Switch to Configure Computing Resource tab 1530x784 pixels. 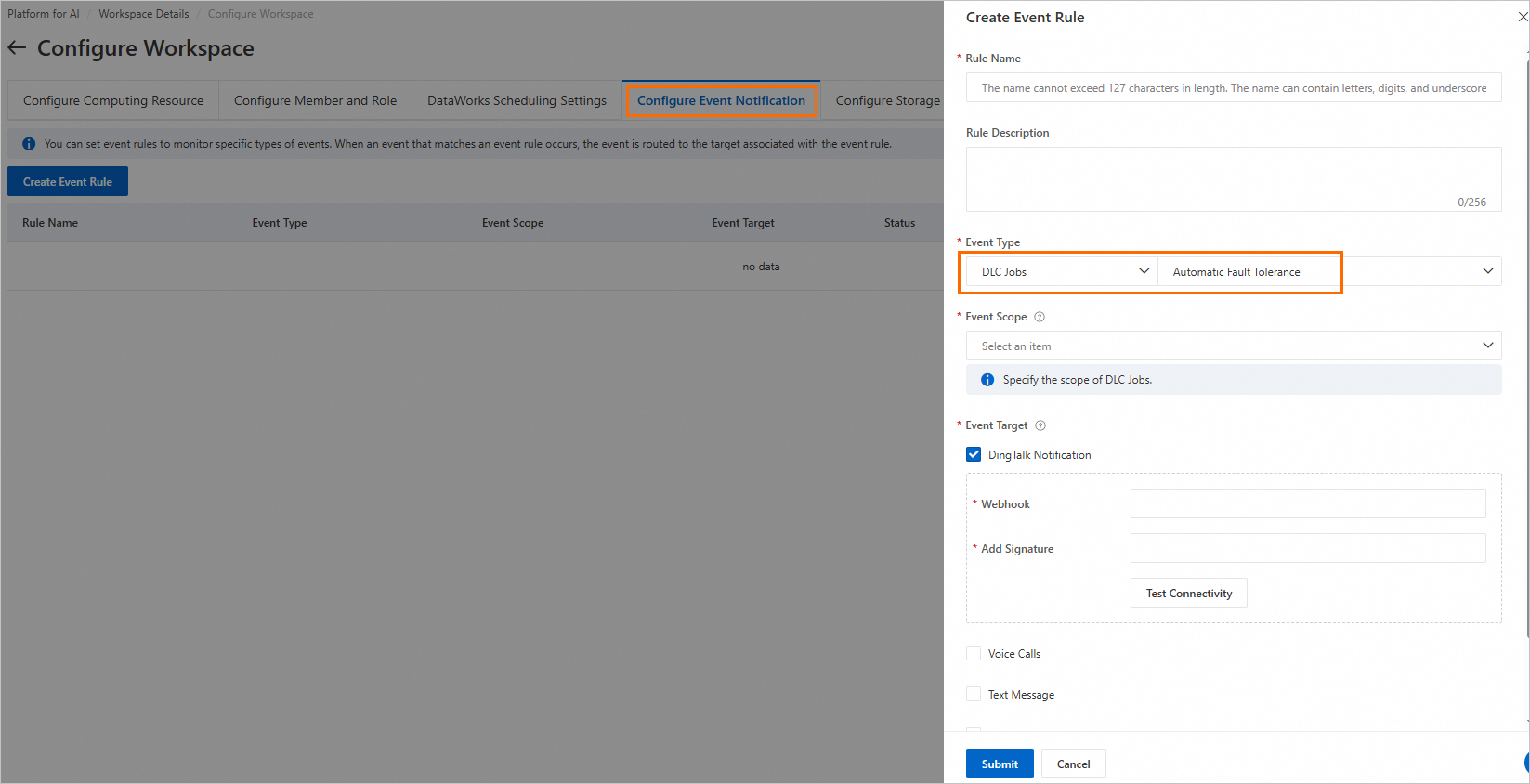point(113,100)
